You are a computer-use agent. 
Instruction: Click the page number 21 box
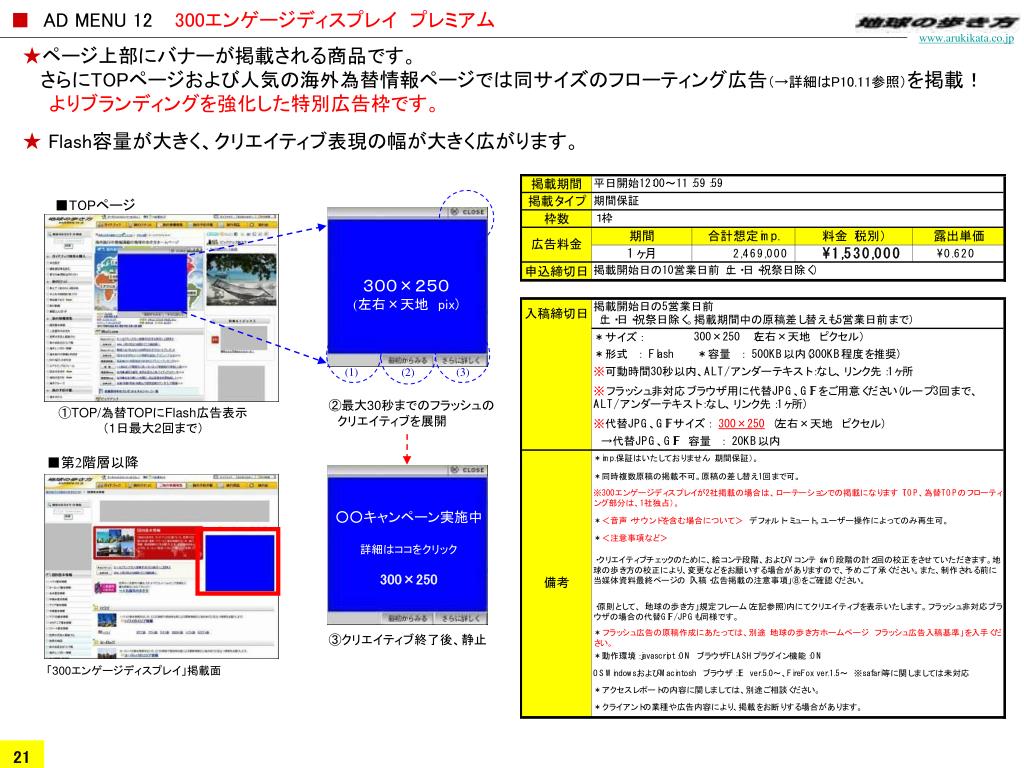point(22,754)
